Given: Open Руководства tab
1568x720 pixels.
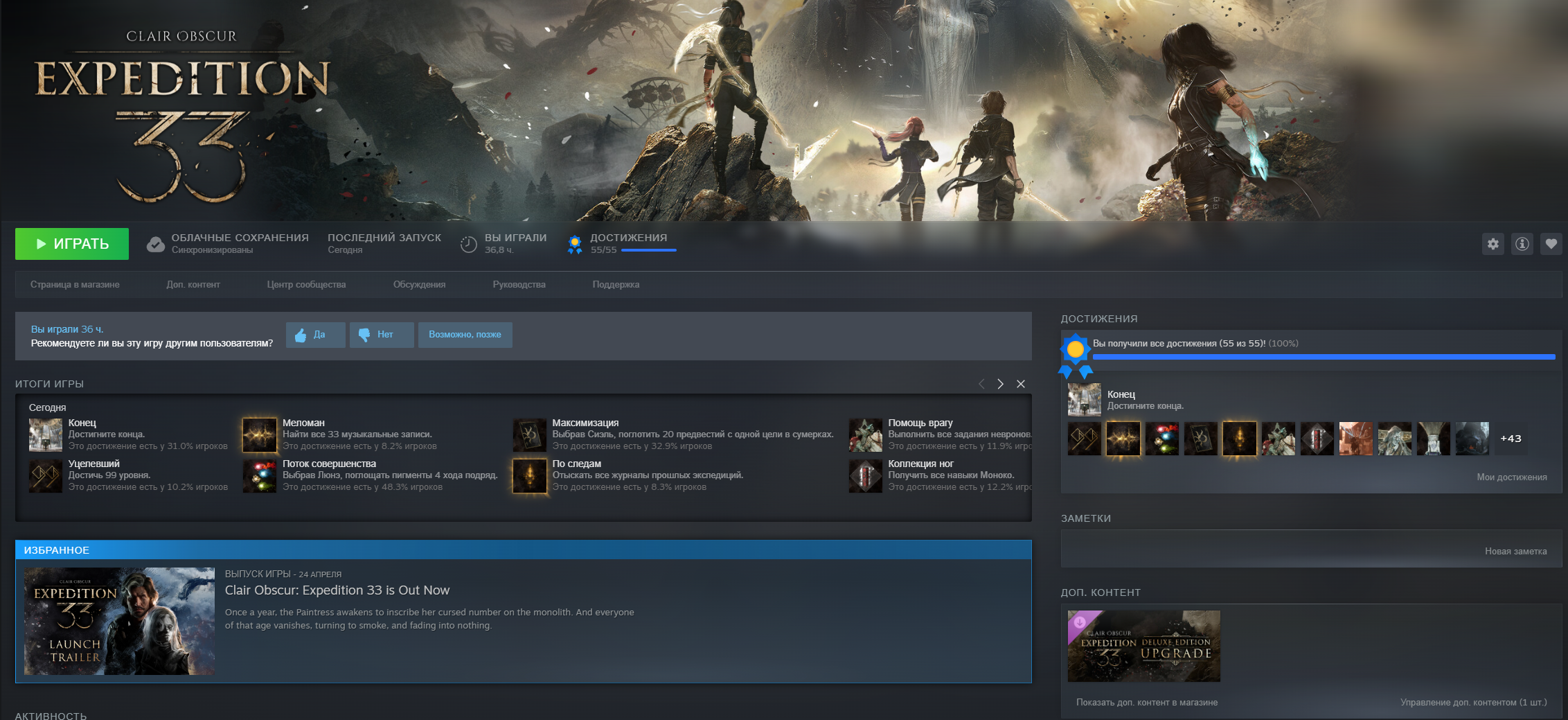Looking at the screenshot, I should point(519,285).
